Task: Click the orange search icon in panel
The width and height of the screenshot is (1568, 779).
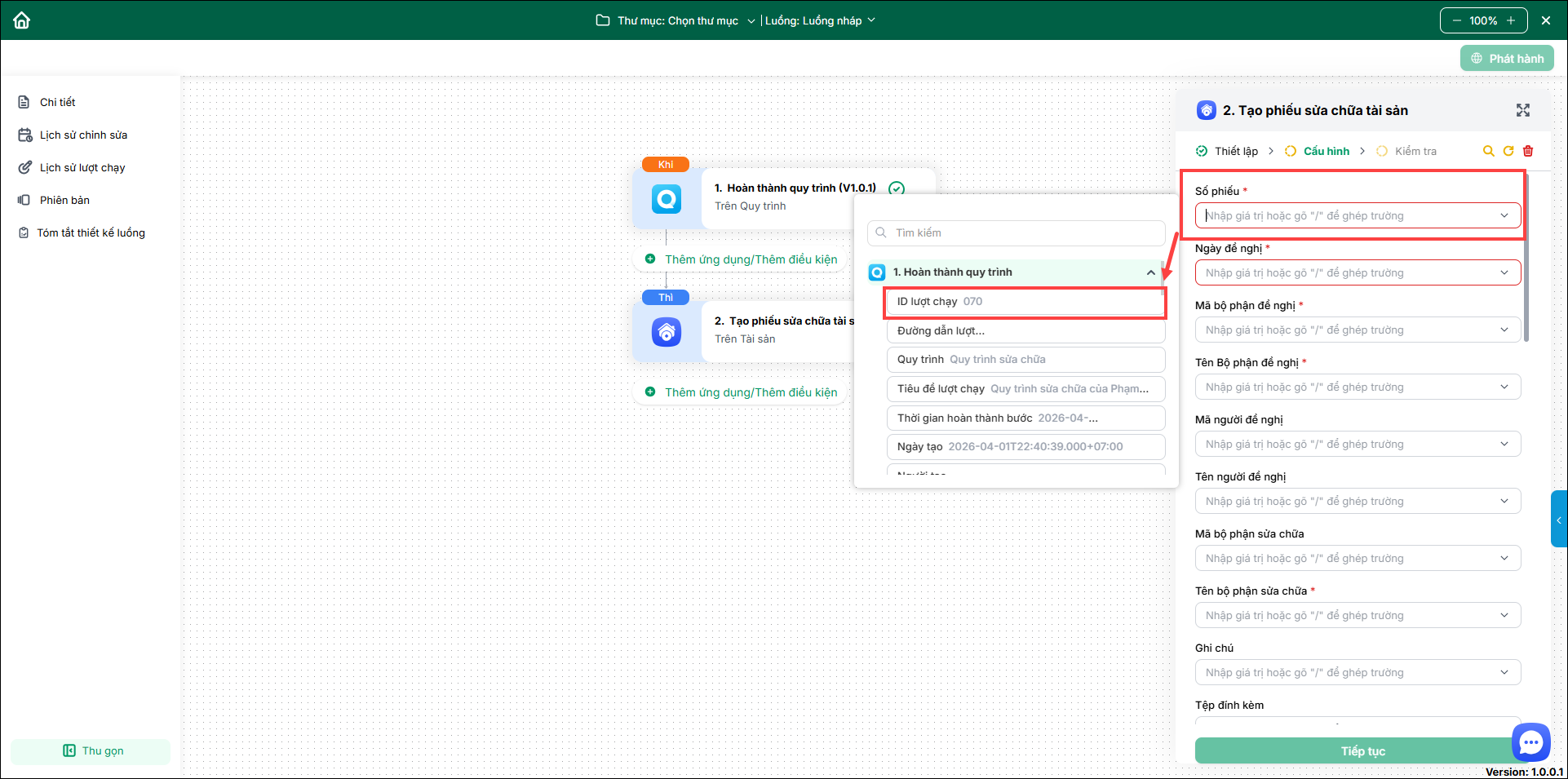Action: pos(1488,151)
